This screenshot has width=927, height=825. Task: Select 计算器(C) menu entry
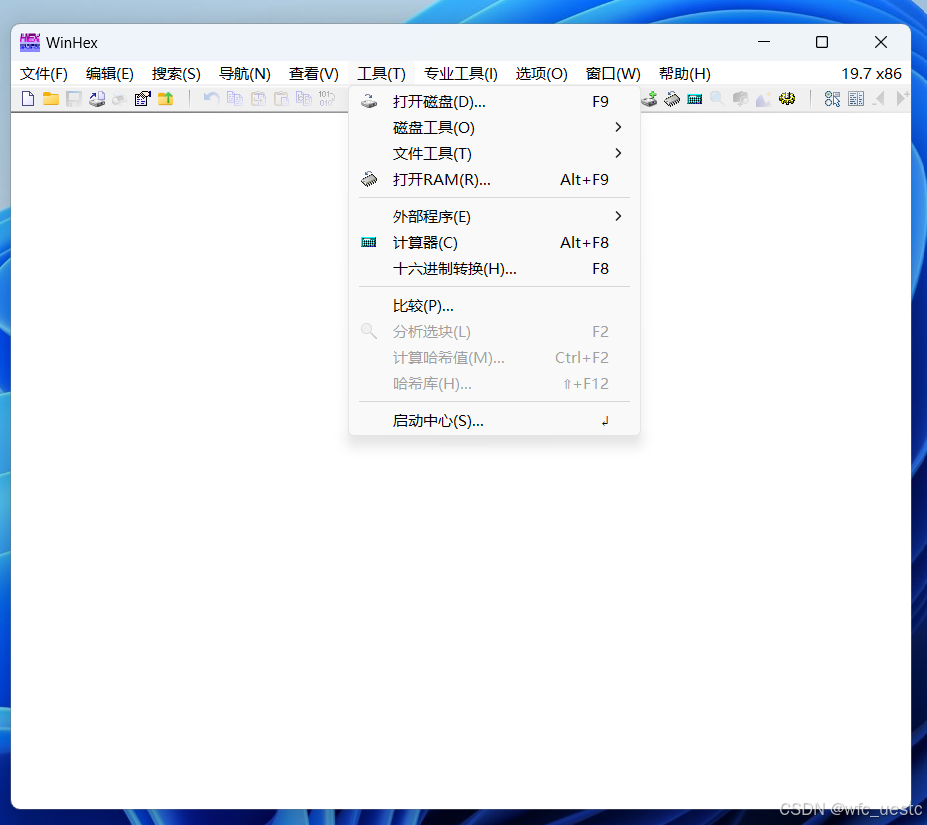pyautogui.click(x=494, y=242)
